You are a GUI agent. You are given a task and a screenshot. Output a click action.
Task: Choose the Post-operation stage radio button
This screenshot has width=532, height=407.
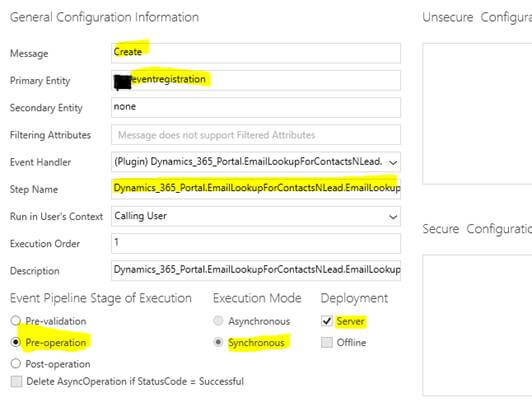click(16, 364)
